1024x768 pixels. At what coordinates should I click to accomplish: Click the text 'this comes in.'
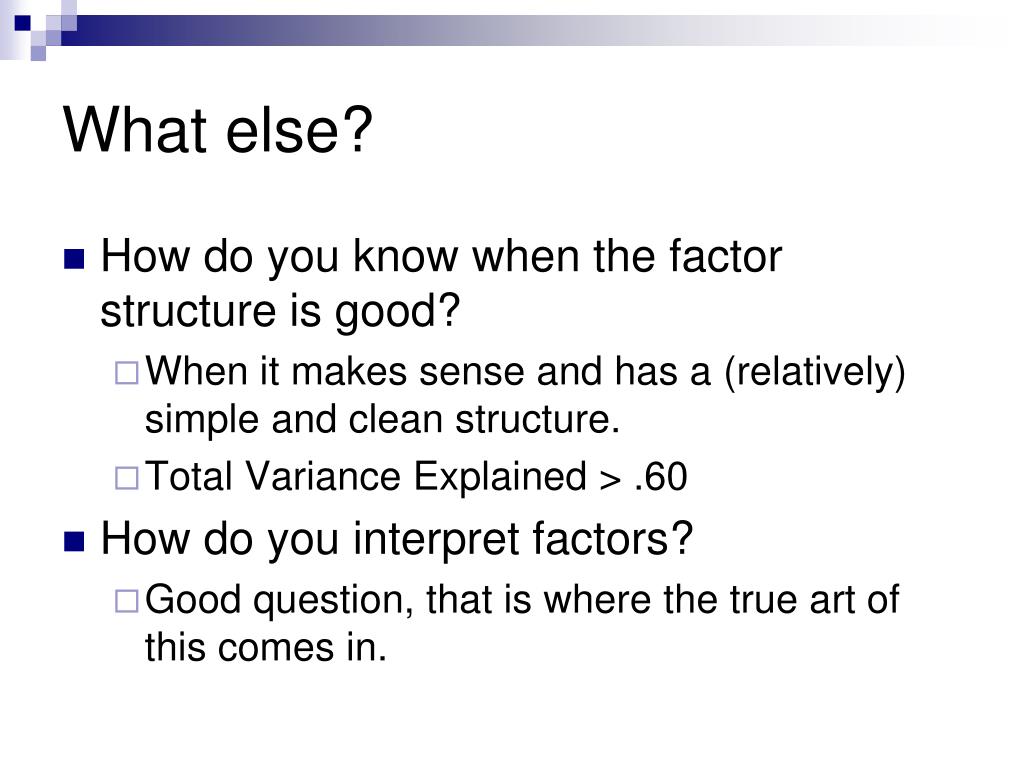pyautogui.click(x=266, y=648)
